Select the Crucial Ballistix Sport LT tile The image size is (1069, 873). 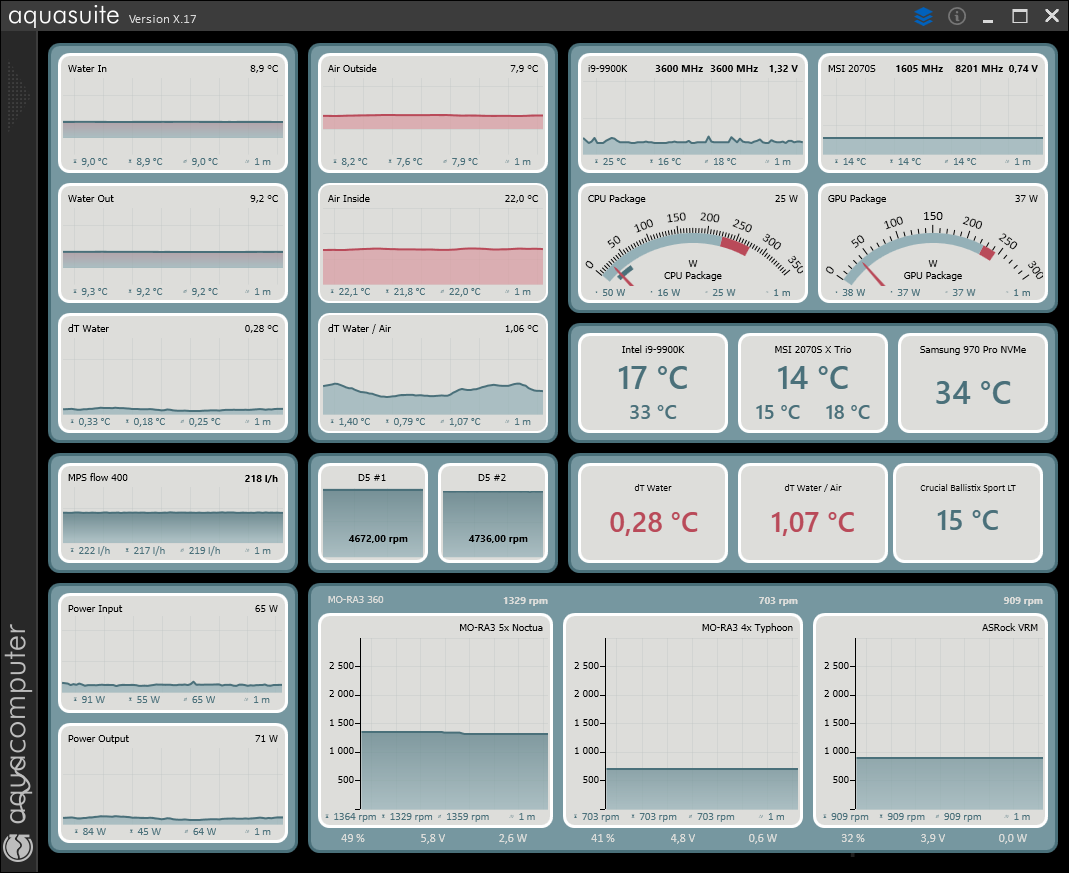click(x=968, y=513)
